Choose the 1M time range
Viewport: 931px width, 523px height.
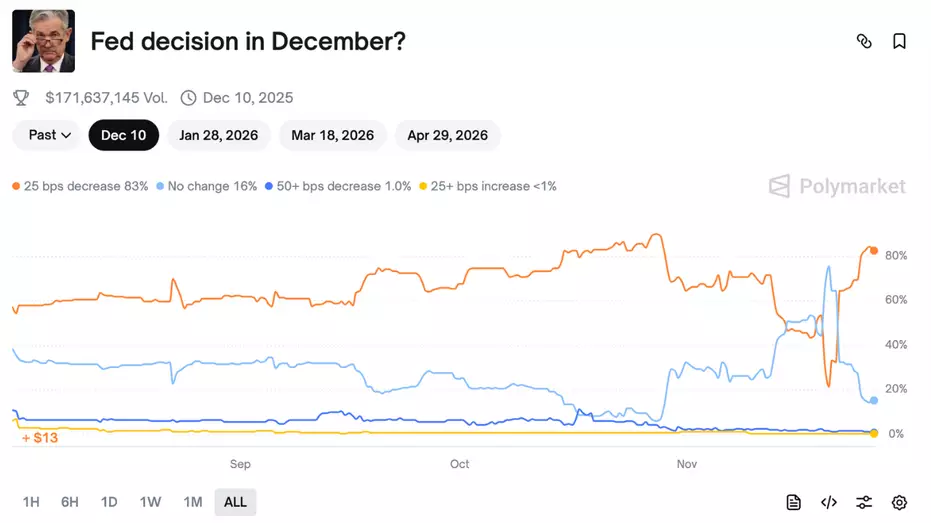tap(192, 502)
